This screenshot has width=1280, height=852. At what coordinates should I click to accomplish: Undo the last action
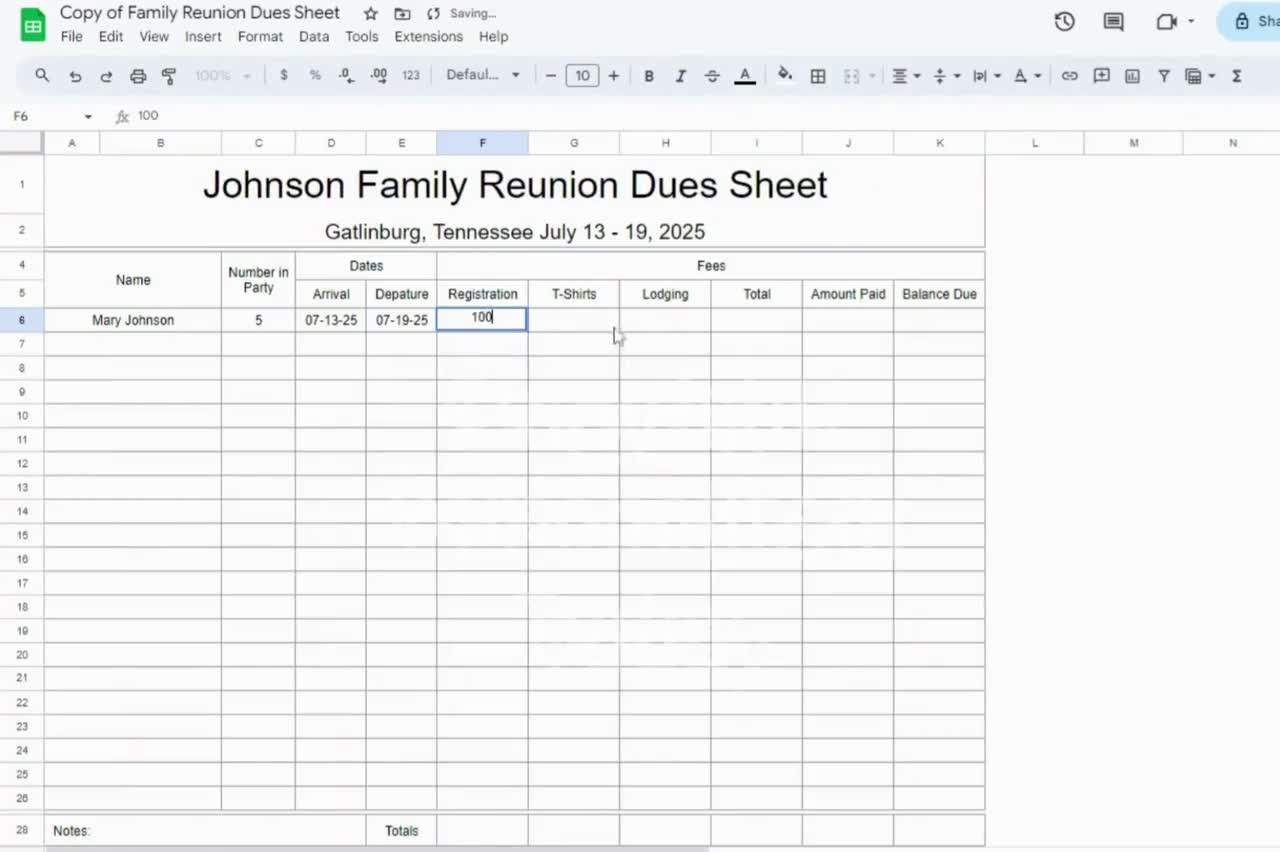coord(75,75)
